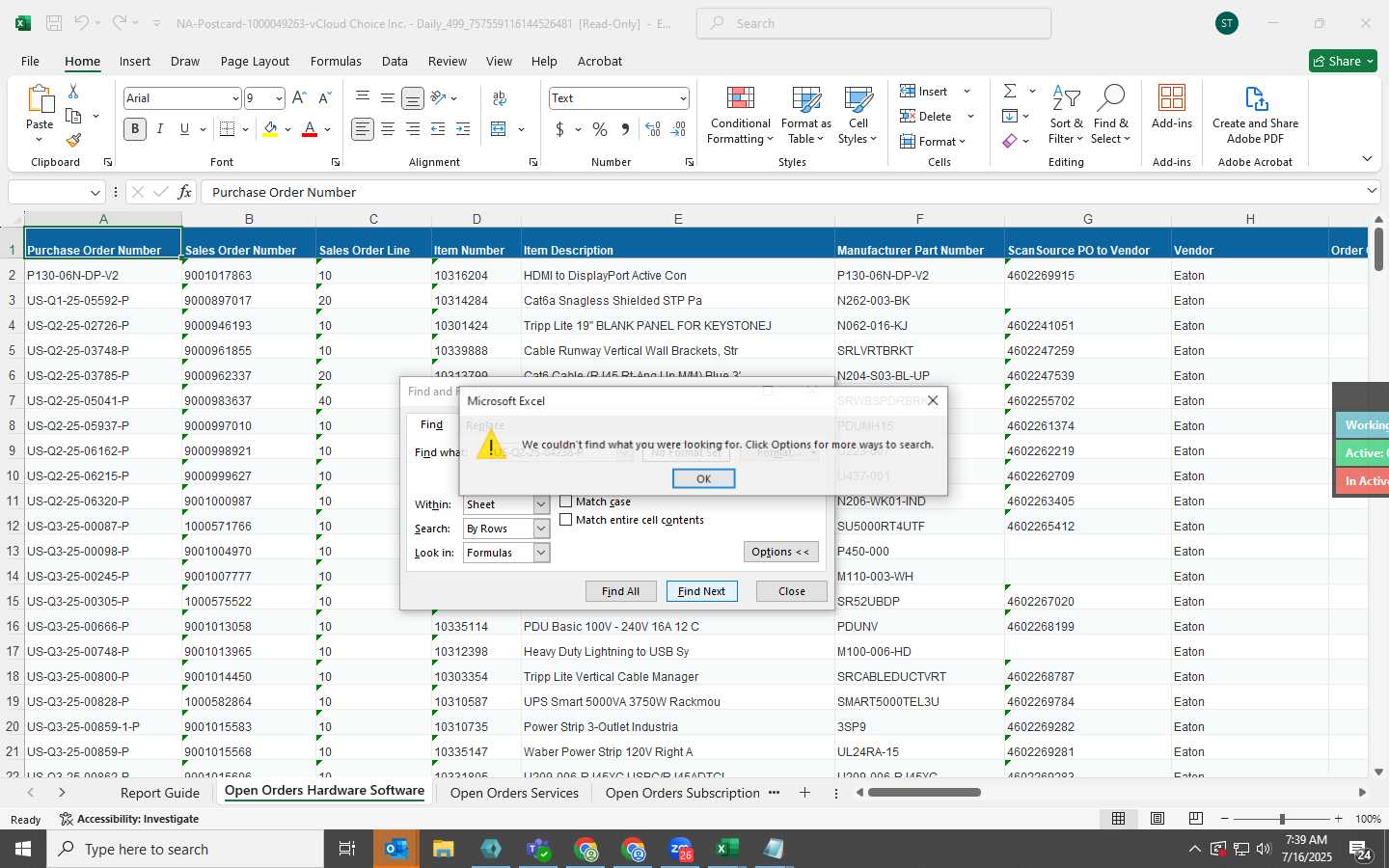Viewport: 1389px width, 868px height.
Task: Open Sort & Filter menu
Action: [x=1066, y=116]
